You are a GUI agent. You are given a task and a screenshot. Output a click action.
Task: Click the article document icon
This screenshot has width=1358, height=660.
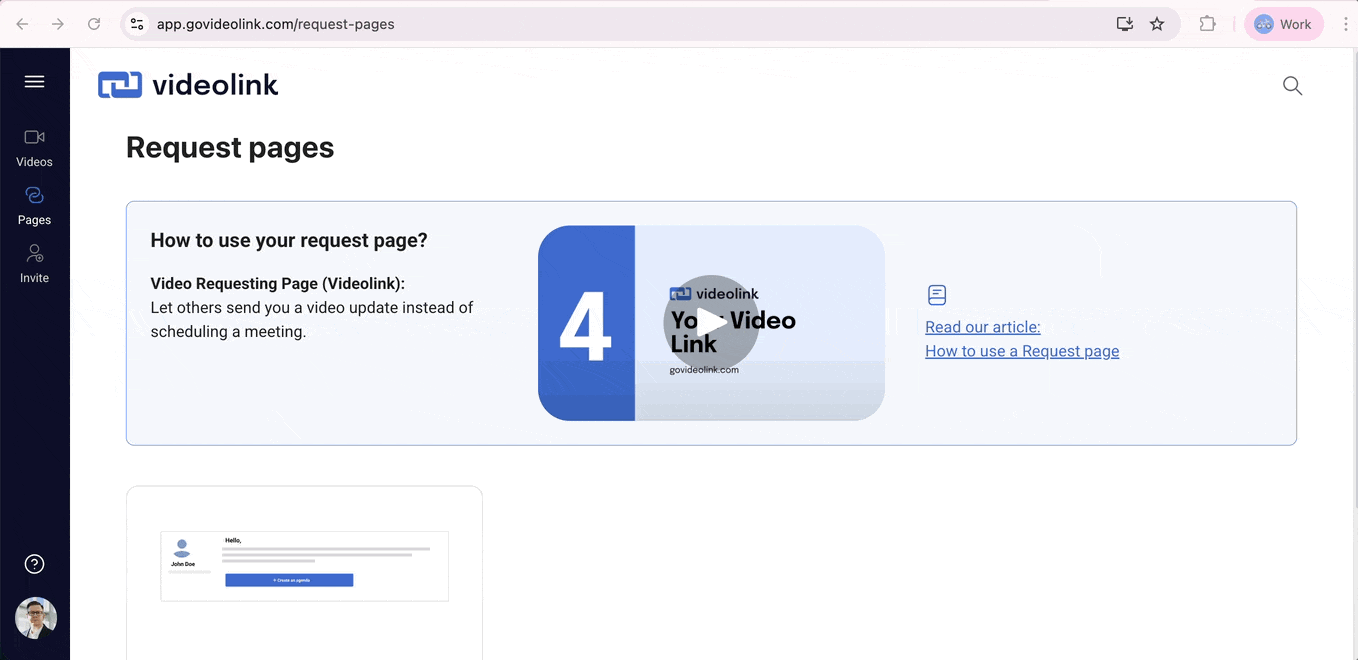tap(937, 295)
